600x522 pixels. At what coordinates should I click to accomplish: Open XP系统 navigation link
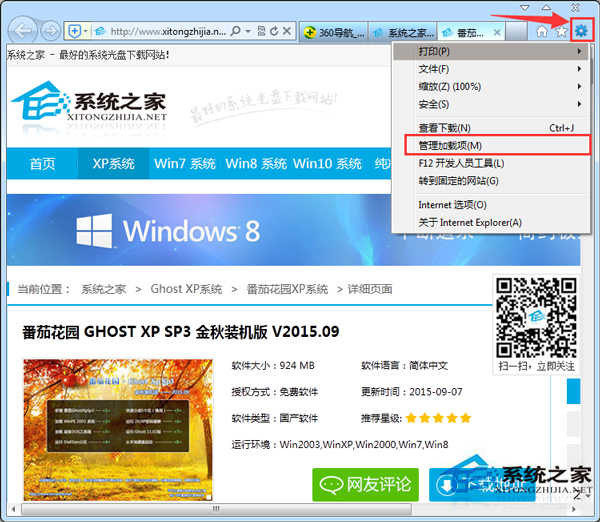(113, 164)
